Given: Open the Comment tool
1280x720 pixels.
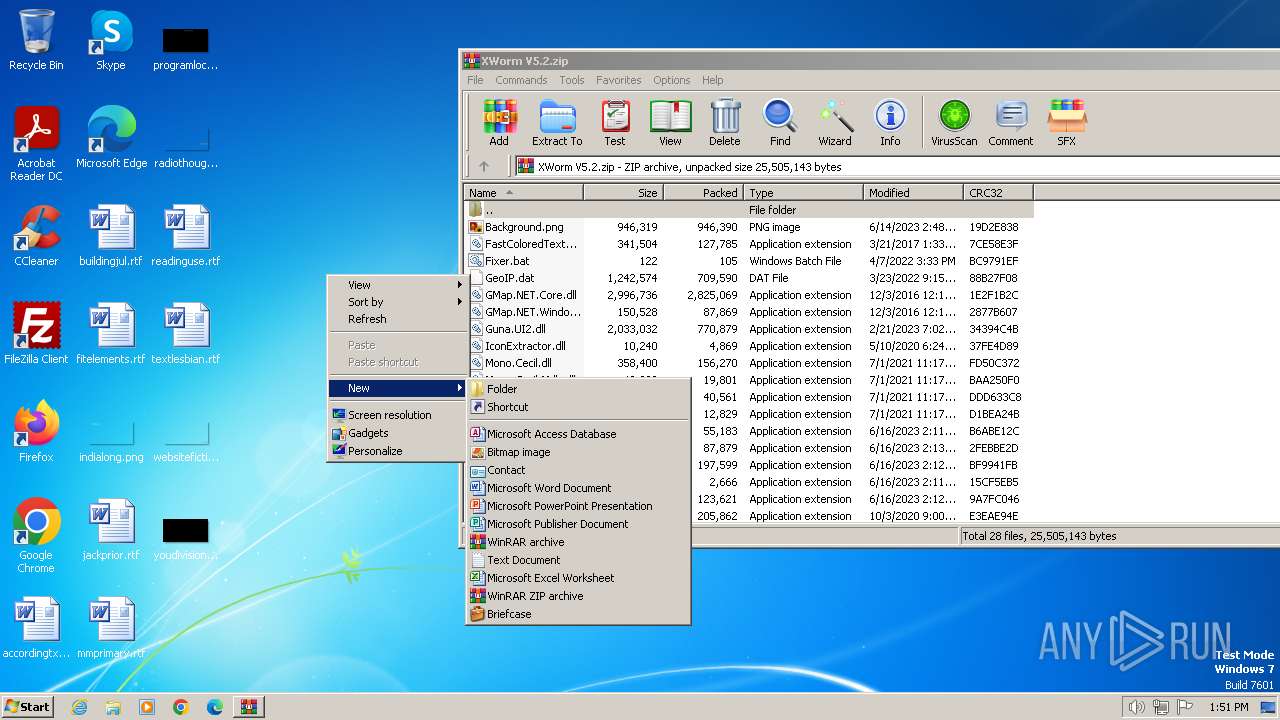Looking at the screenshot, I should (x=1011, y=123).
